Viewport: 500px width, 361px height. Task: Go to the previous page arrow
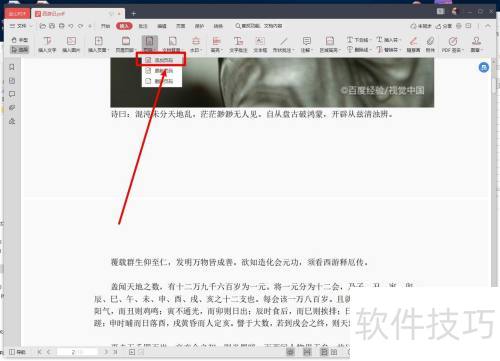click(x=49, y=352)
